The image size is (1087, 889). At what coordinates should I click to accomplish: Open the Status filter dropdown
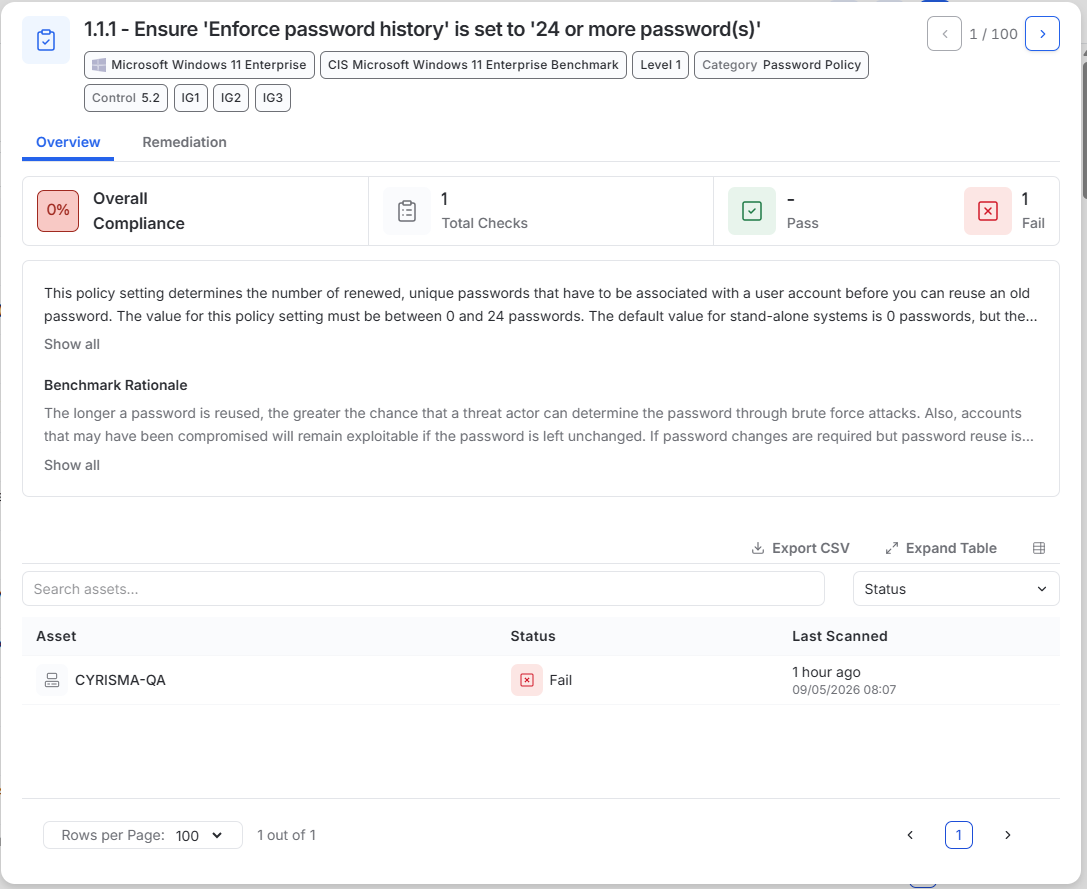click(956, 589)
